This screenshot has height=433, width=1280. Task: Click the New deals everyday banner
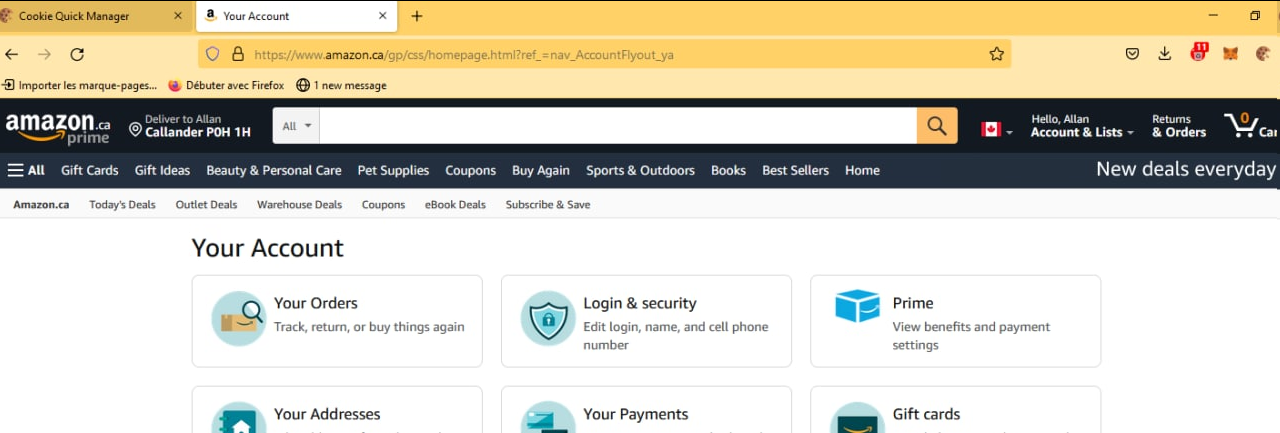pyautogui.click(x=1186, y=169)
